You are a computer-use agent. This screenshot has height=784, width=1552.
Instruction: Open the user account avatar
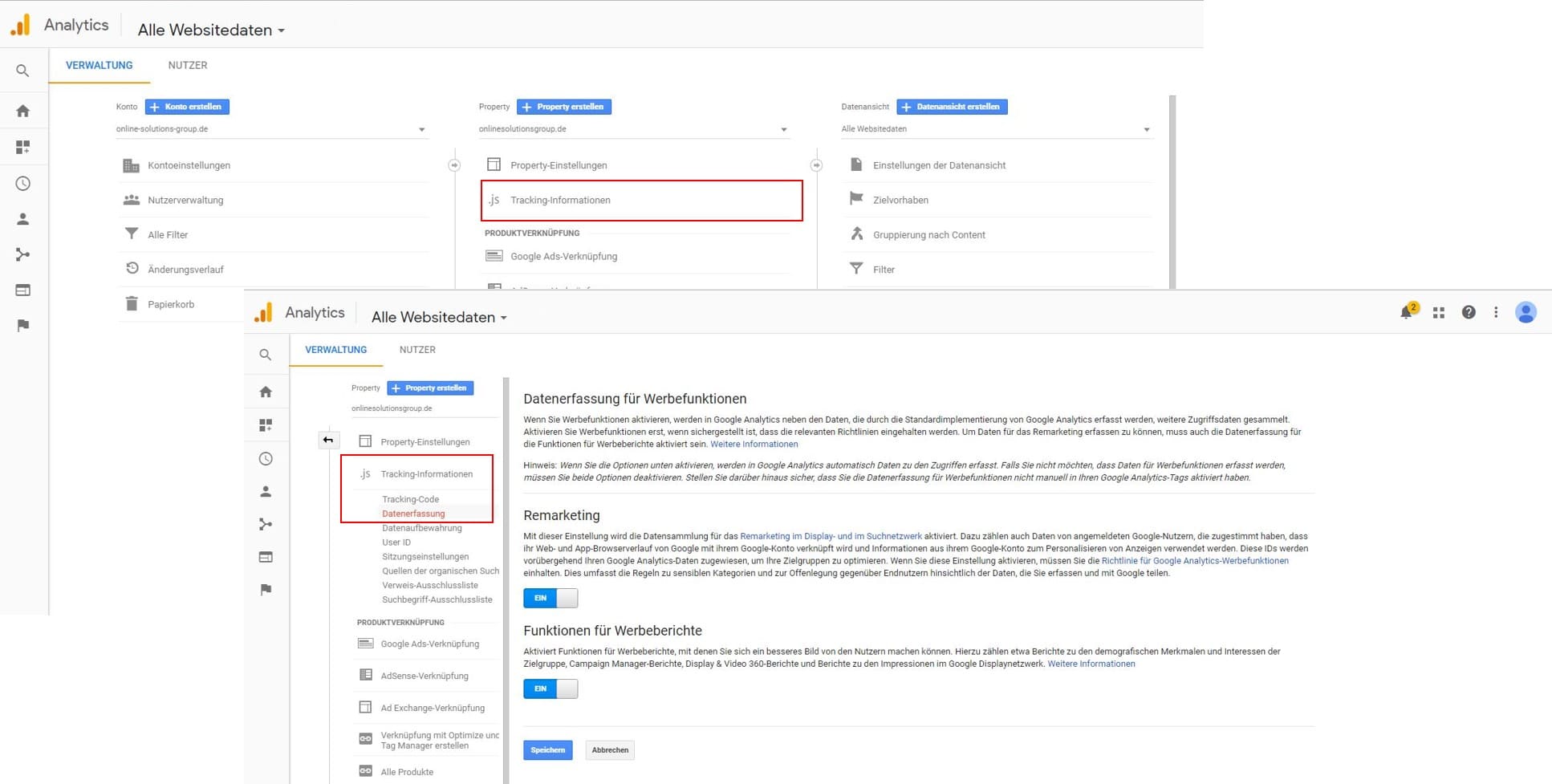point(1526,312)
